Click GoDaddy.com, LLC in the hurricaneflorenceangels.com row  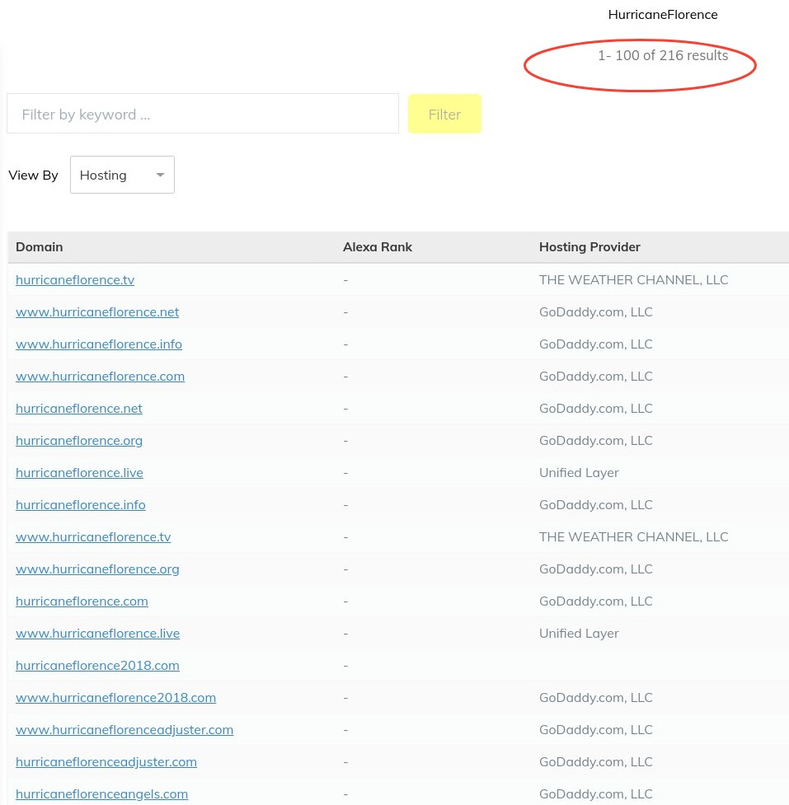click(x=595, y=794)
